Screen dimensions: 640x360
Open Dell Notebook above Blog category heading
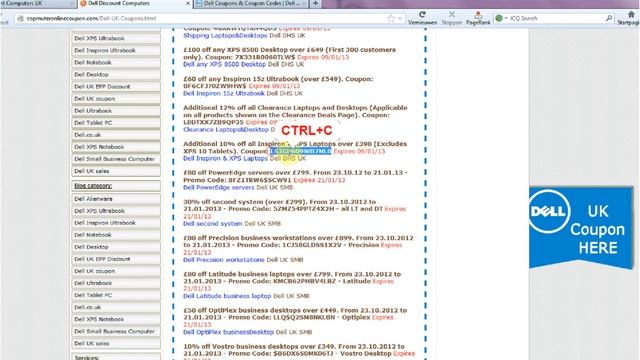pyautogui.click(x=116, y=62)
